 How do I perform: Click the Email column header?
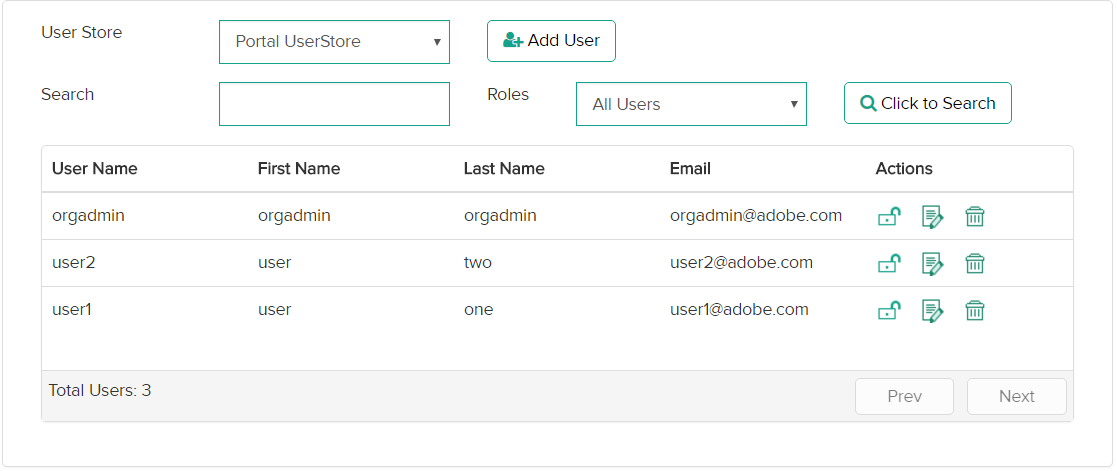[690, 169]
